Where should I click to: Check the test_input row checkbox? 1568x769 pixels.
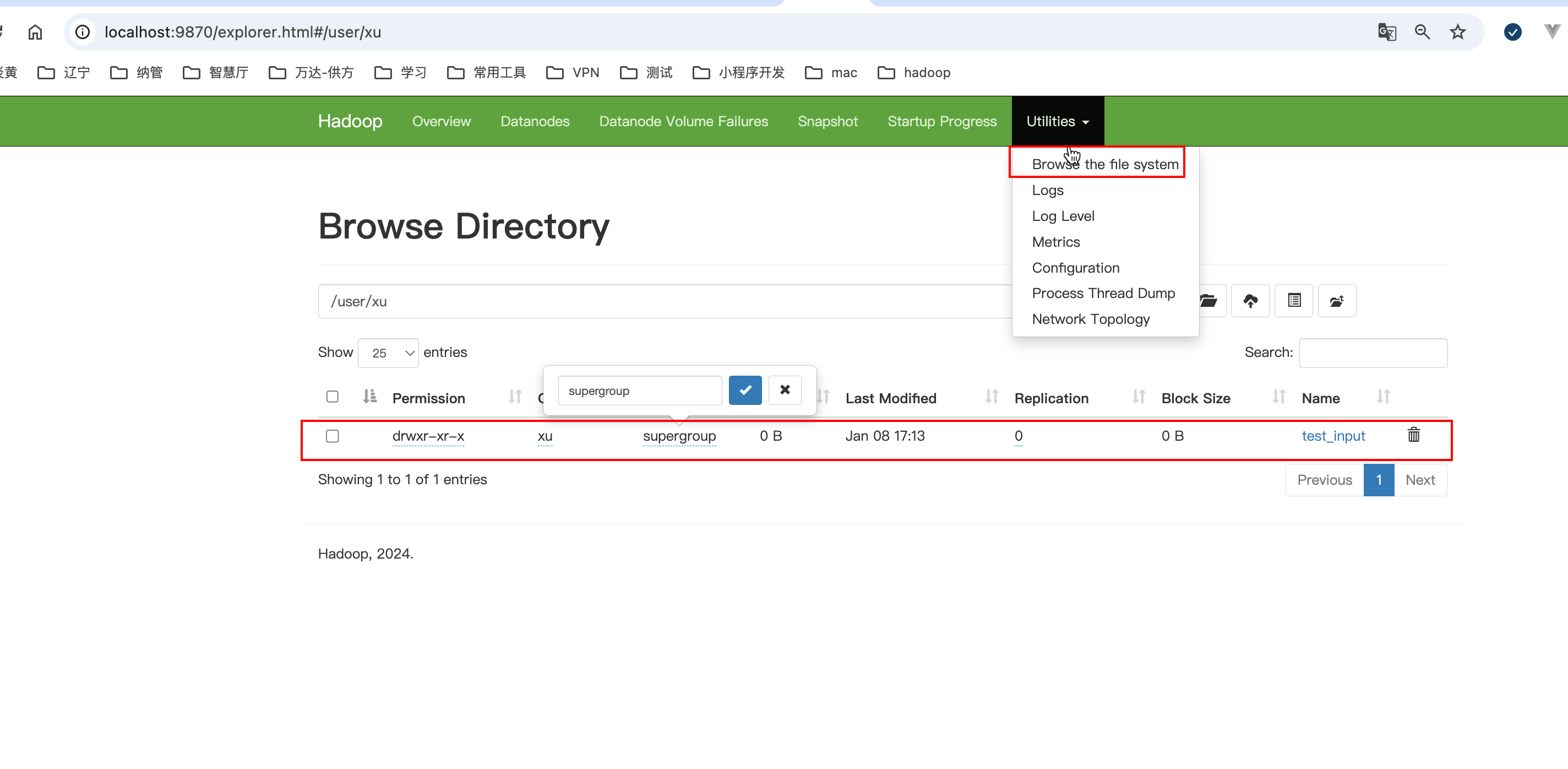point(333,436)
